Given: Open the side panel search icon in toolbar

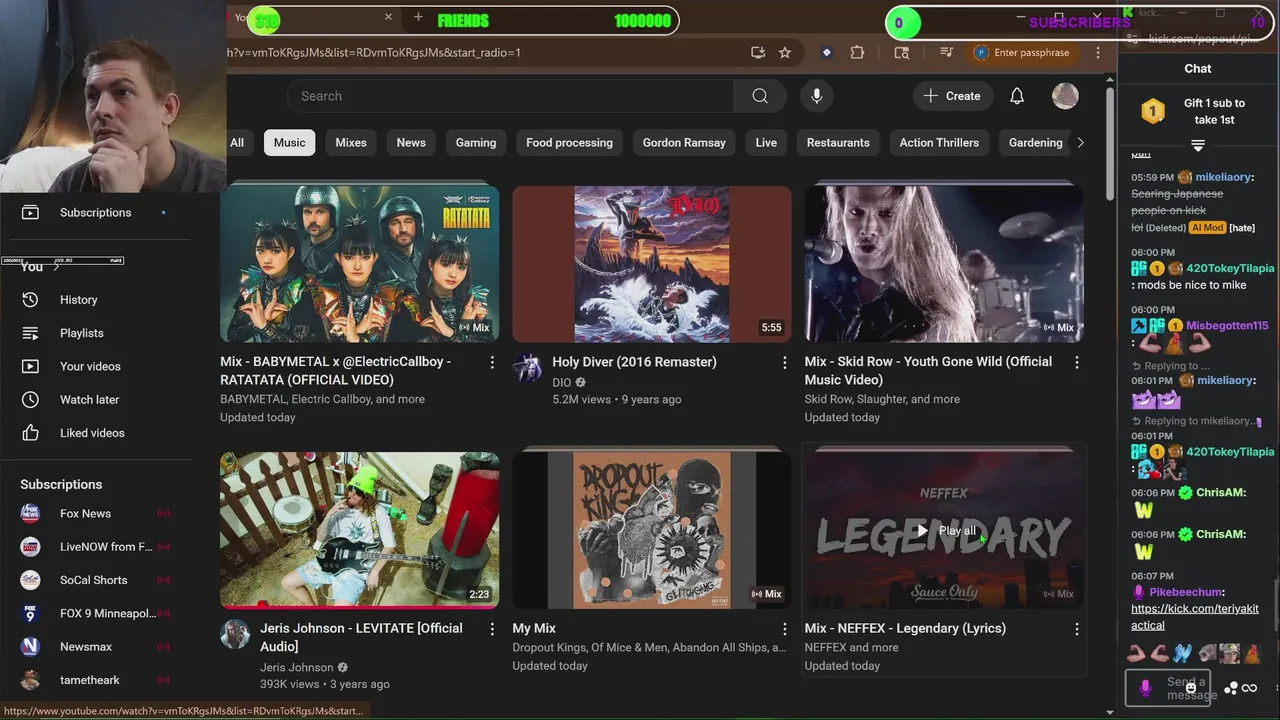Looking at the screenshot, I should 902,53.
